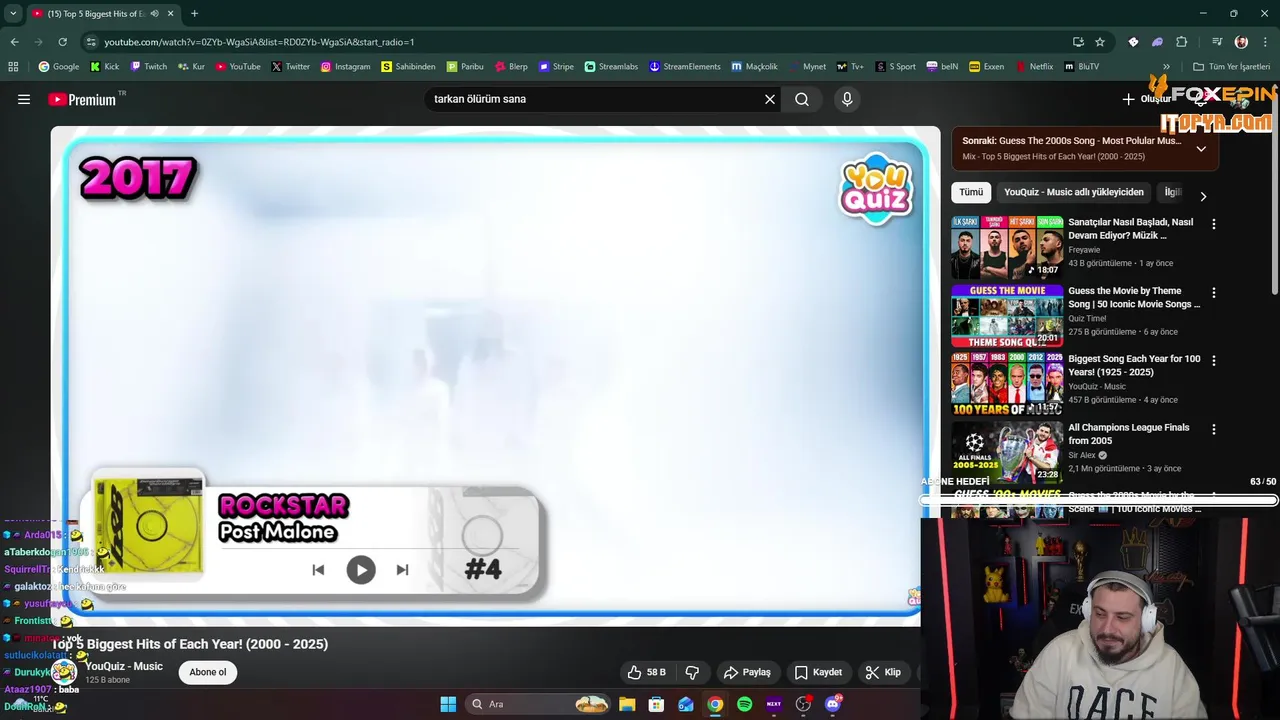Screen dimensions: 1280x720
Task: Click taskbar 'Ara' search box
Action: click(538, 704)
